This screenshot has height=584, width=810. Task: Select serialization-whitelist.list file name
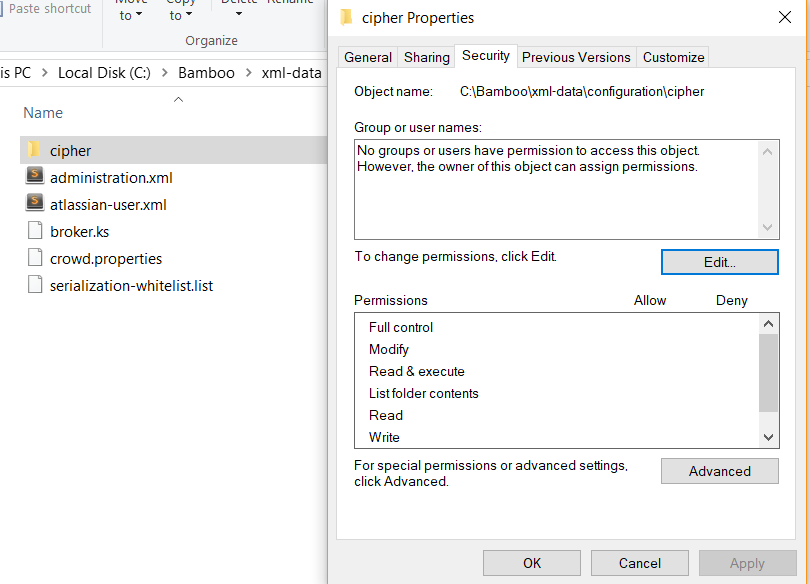131,286
